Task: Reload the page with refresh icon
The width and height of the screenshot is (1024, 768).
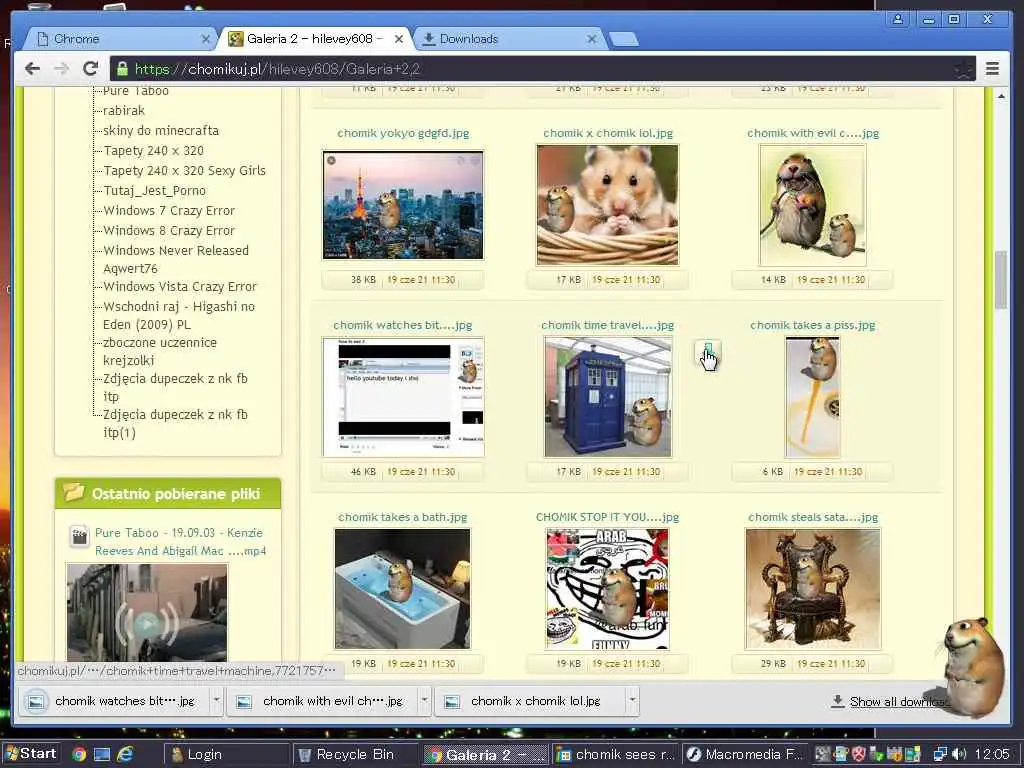Action: 91,69
